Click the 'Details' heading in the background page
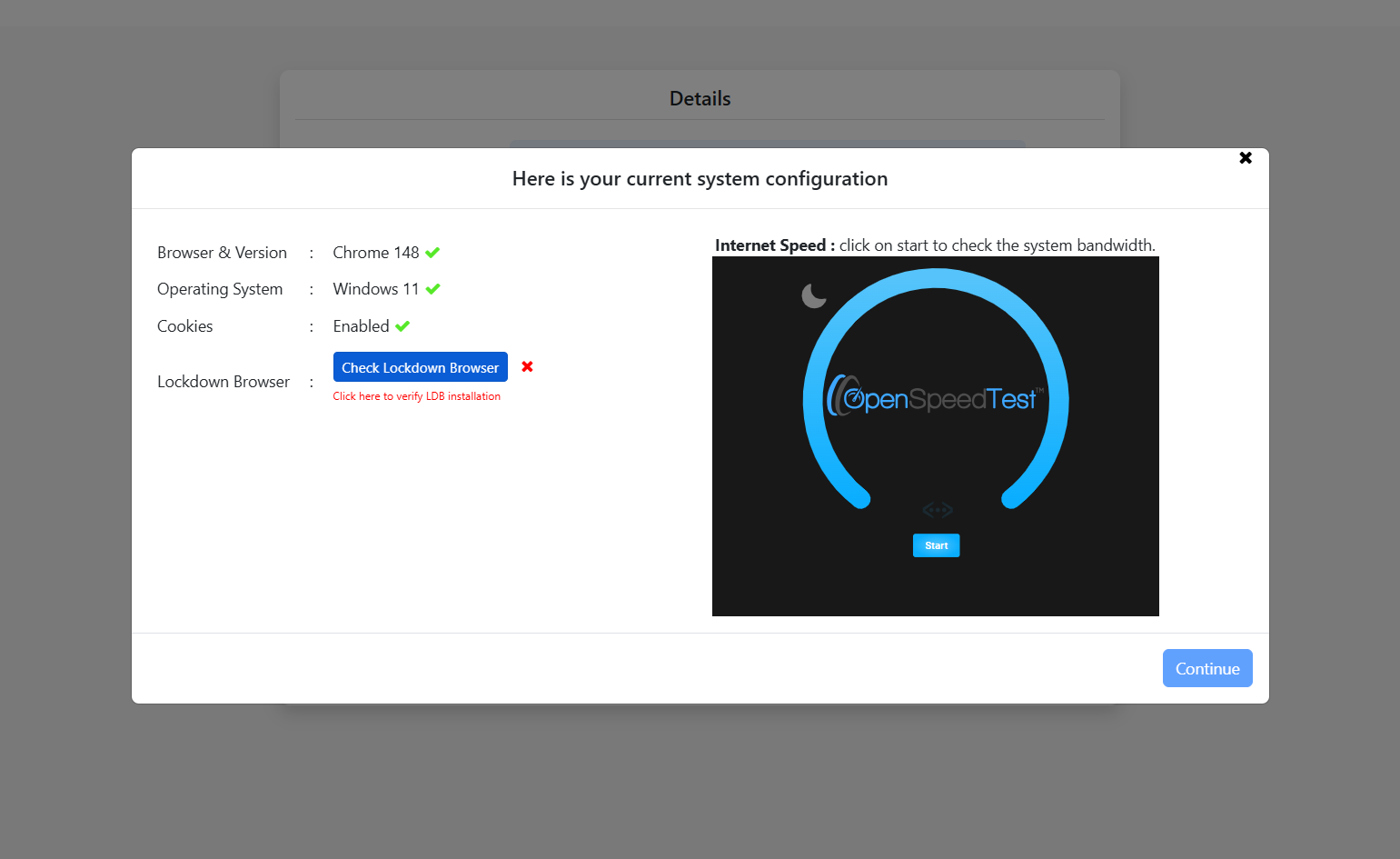 [700, 98]
